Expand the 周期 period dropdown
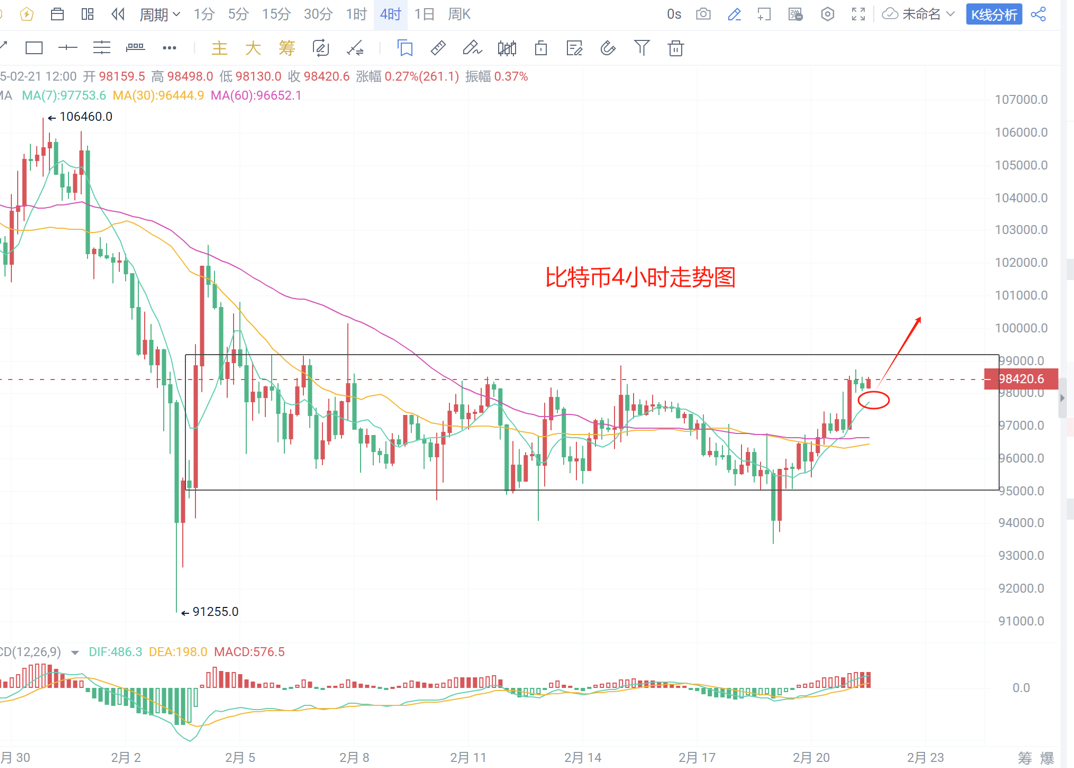1074x768 pixels. tap(160, 14)
